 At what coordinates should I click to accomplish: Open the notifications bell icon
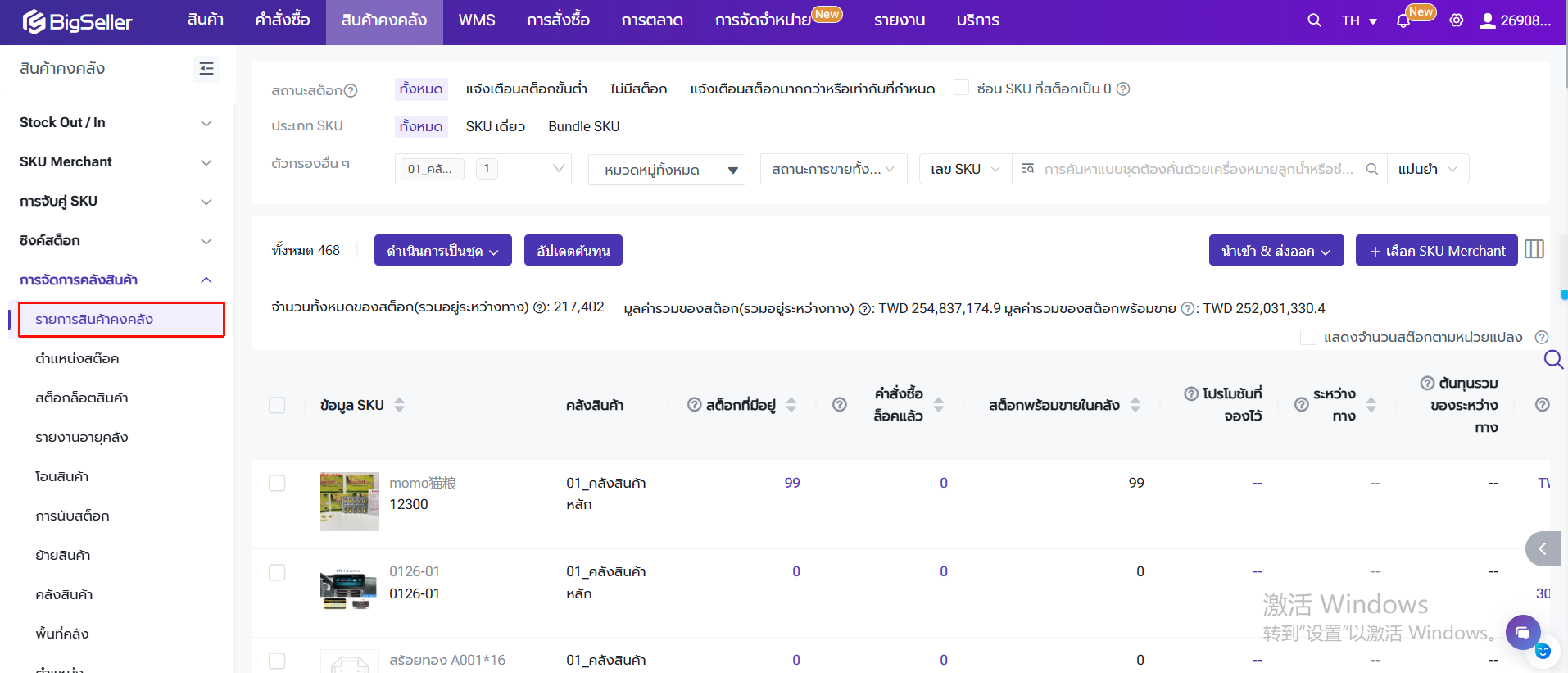coord(1403,21)
